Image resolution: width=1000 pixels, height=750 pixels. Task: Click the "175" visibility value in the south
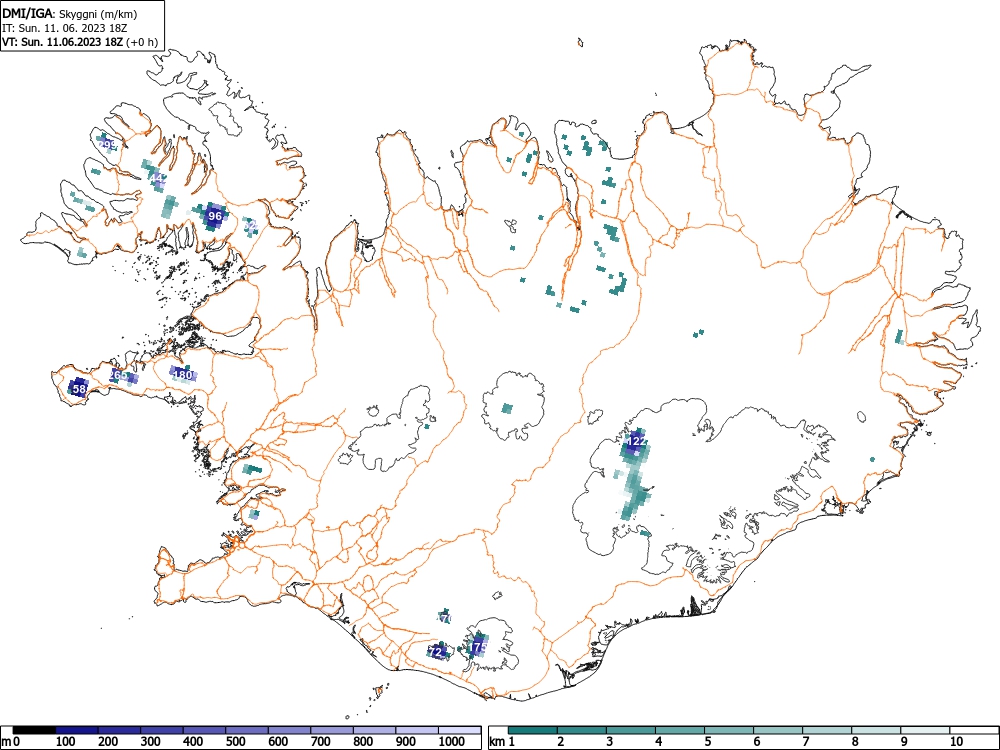point(478,647)
